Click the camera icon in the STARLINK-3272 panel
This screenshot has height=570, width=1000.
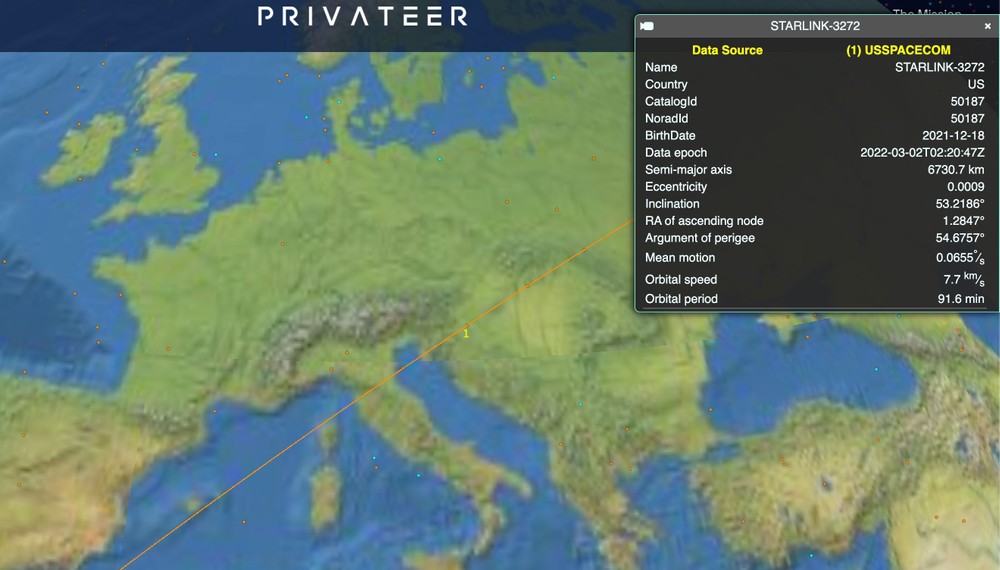click(x=647, y=26)
